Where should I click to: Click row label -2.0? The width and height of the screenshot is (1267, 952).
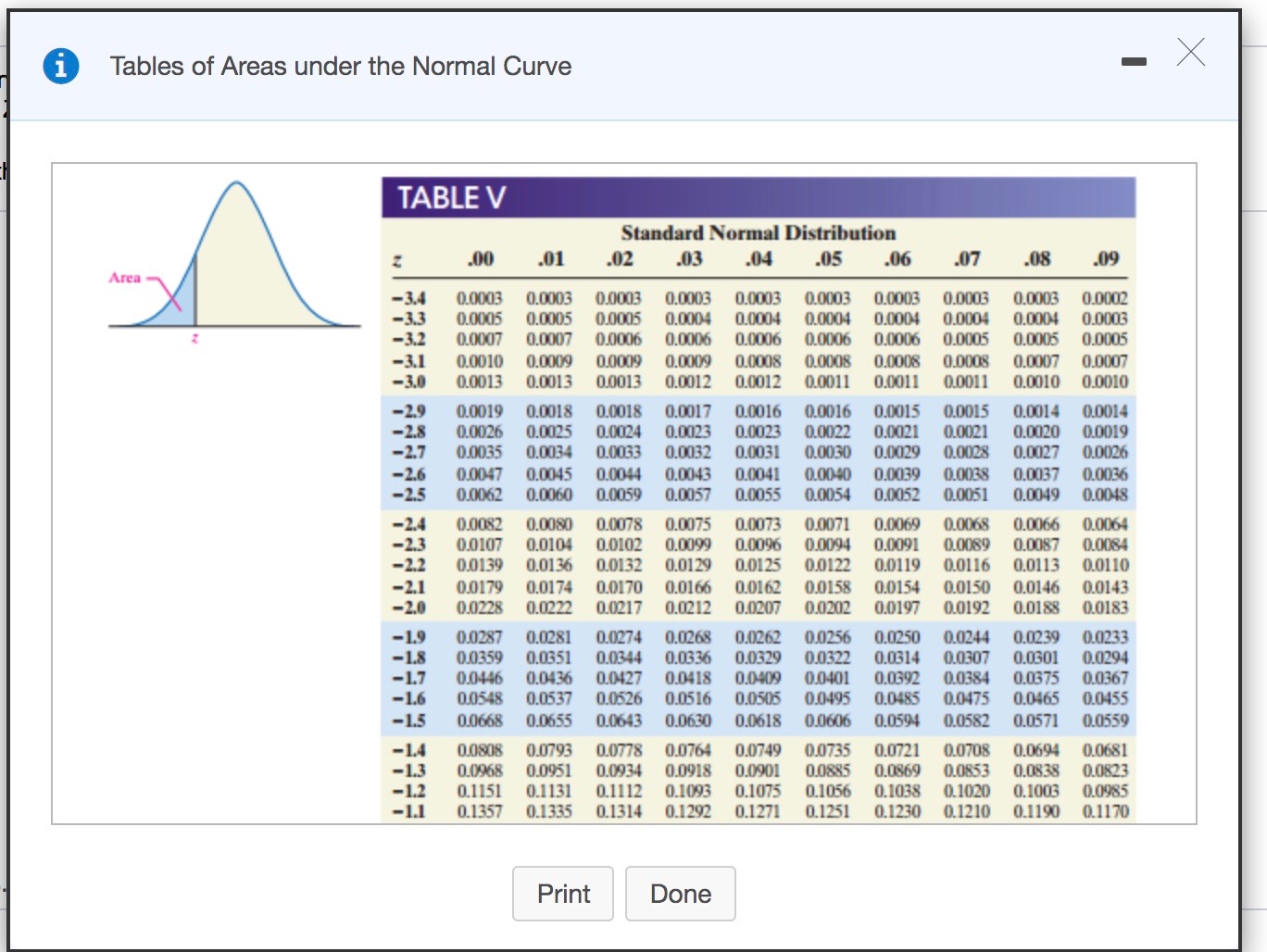coord(408,608)
